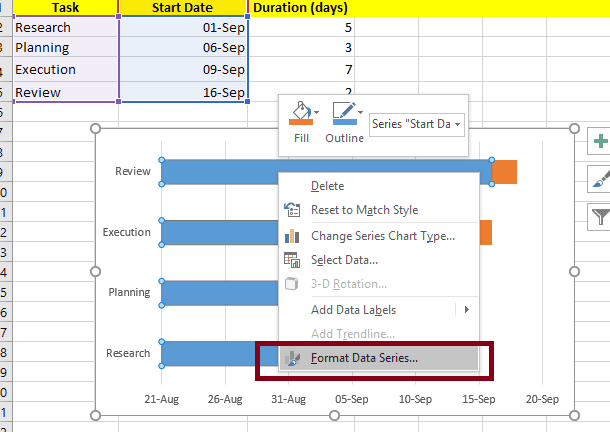
Task: Select the orange Review duration bar
Action: point(505,172)
